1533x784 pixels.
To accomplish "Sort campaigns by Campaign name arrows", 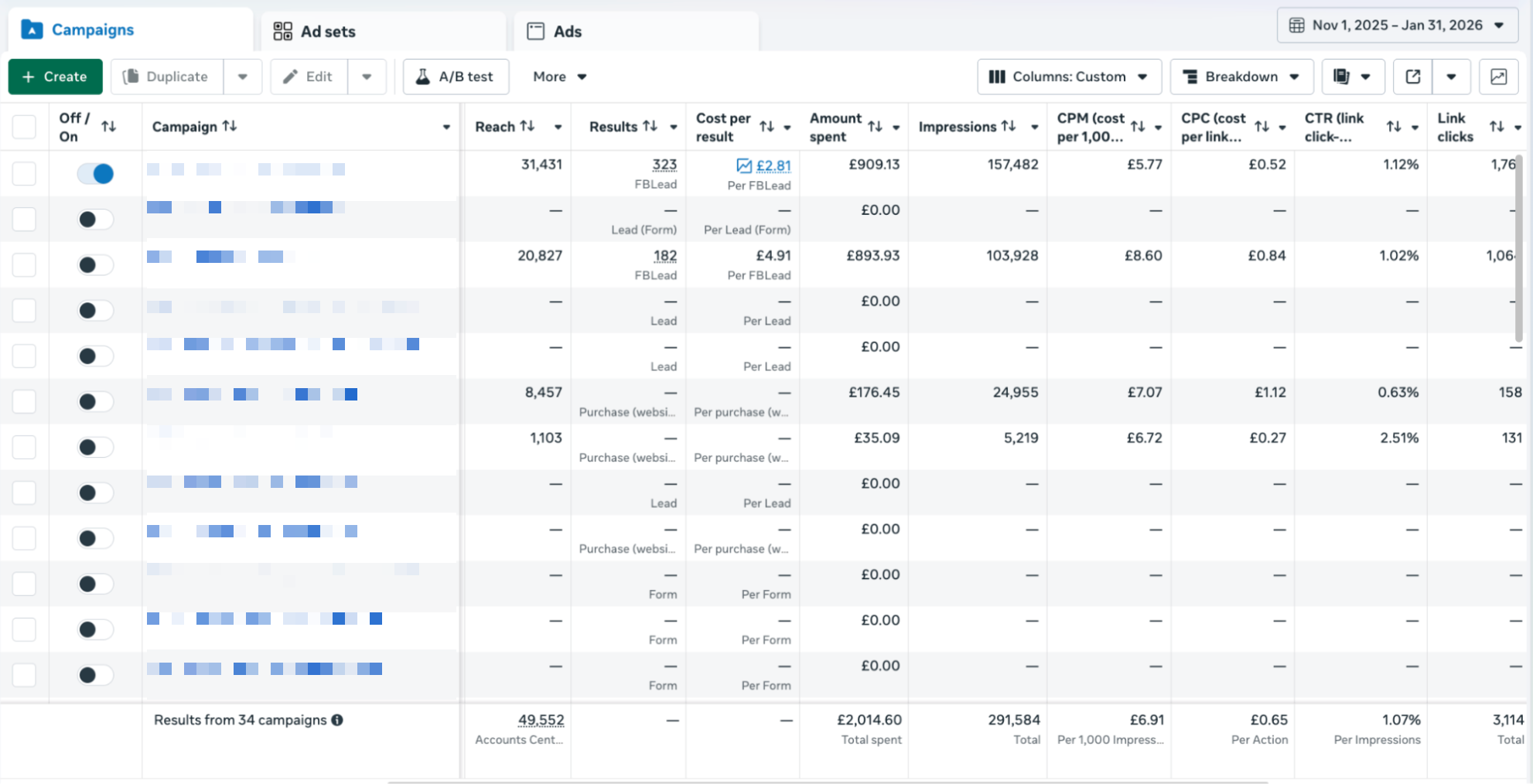I will pos(230,126).
